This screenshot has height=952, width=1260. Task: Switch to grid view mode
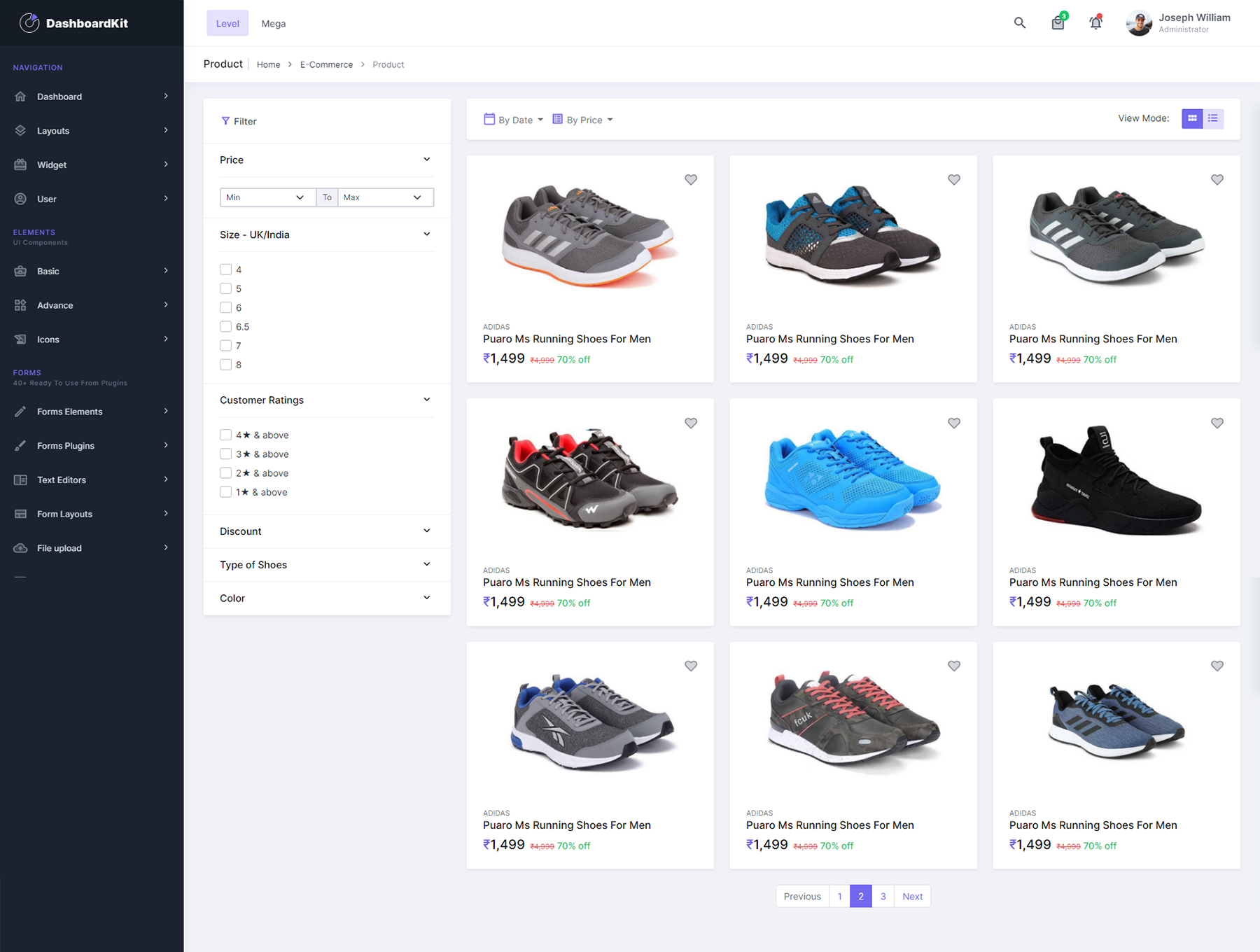point(1192,118)
